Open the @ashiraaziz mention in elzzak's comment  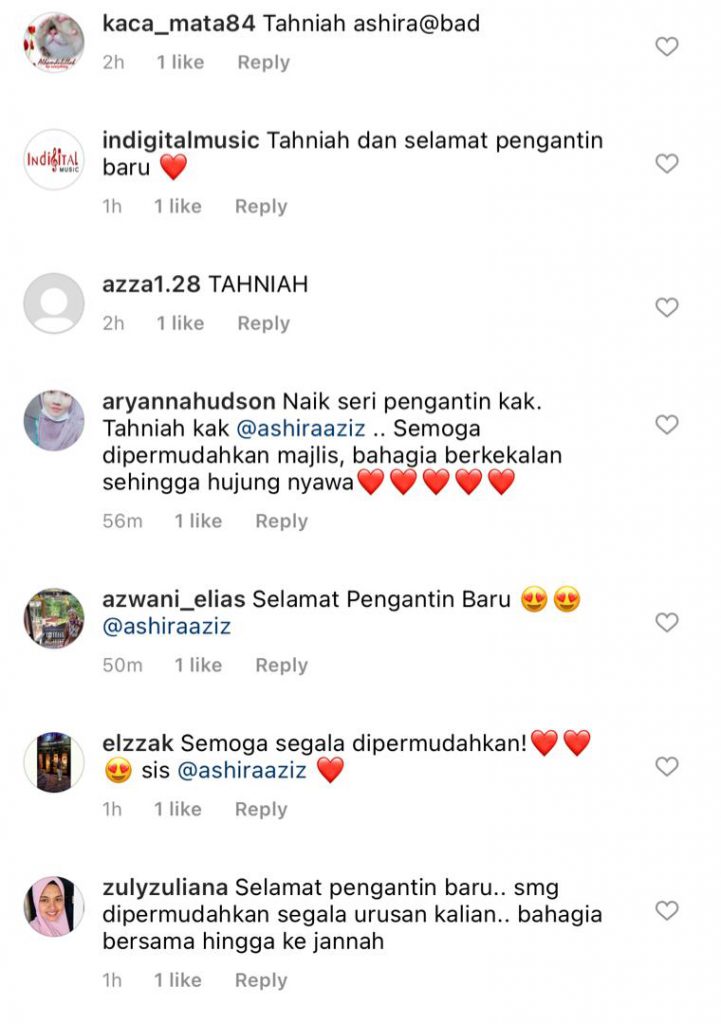click(242, 771)
